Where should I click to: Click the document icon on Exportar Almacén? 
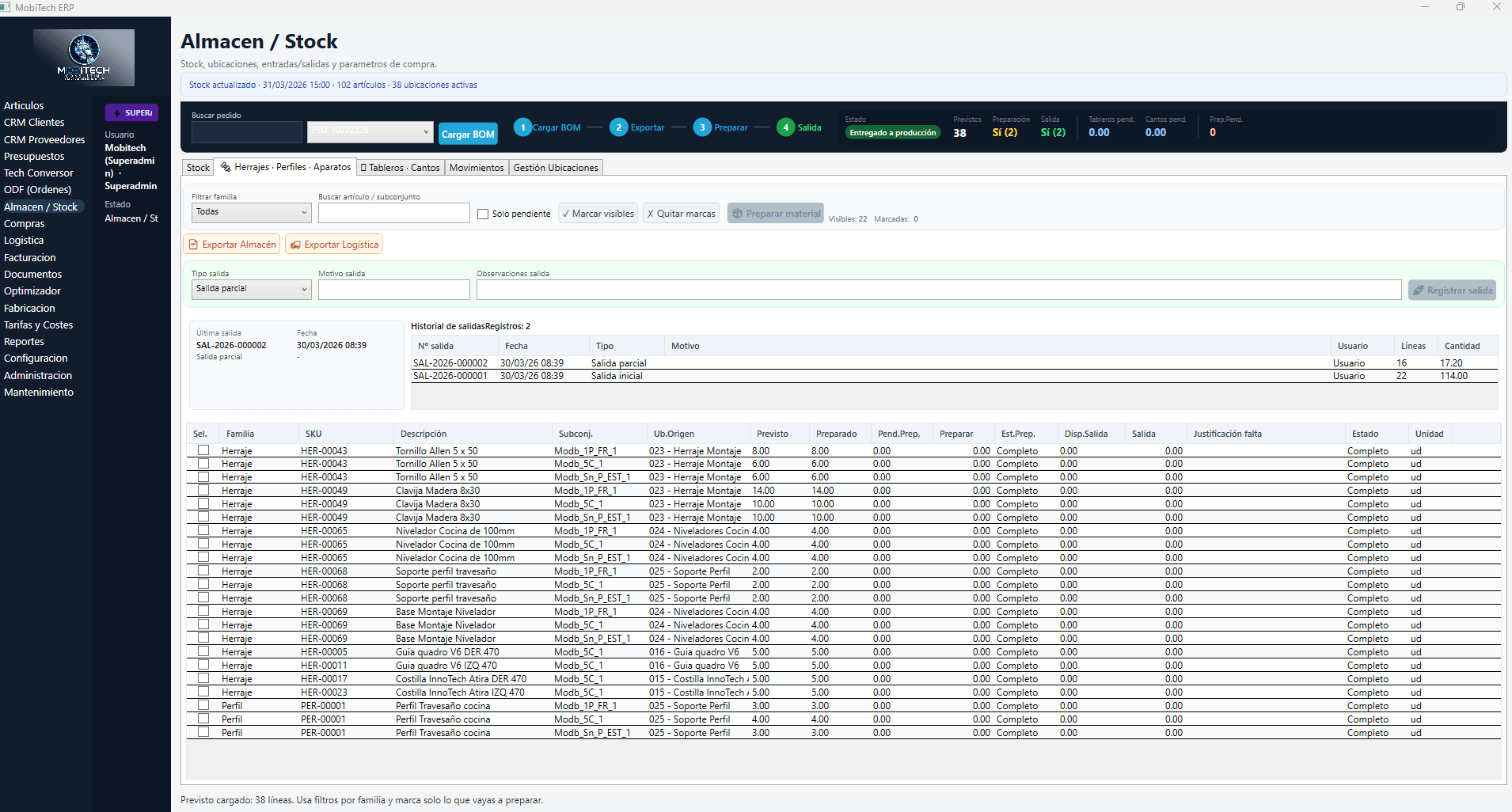(x=194, y=245)
